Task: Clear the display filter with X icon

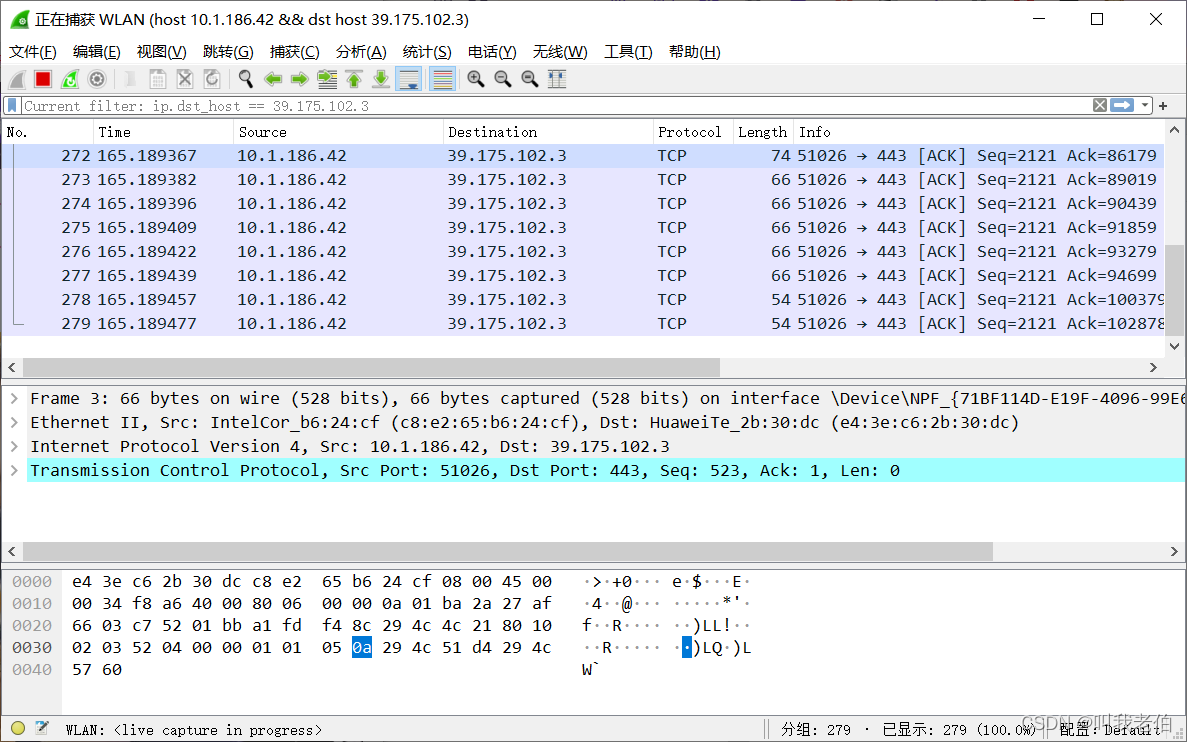Action: pyautogui.click(x=1100, y=106)
